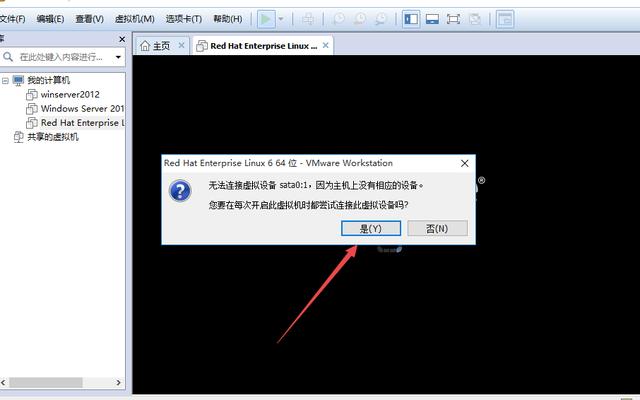Viewport: 640px width, 400px height.
Task: Switch to the 主页 tab
Action: pyautogui.click(x=162, y=46)
